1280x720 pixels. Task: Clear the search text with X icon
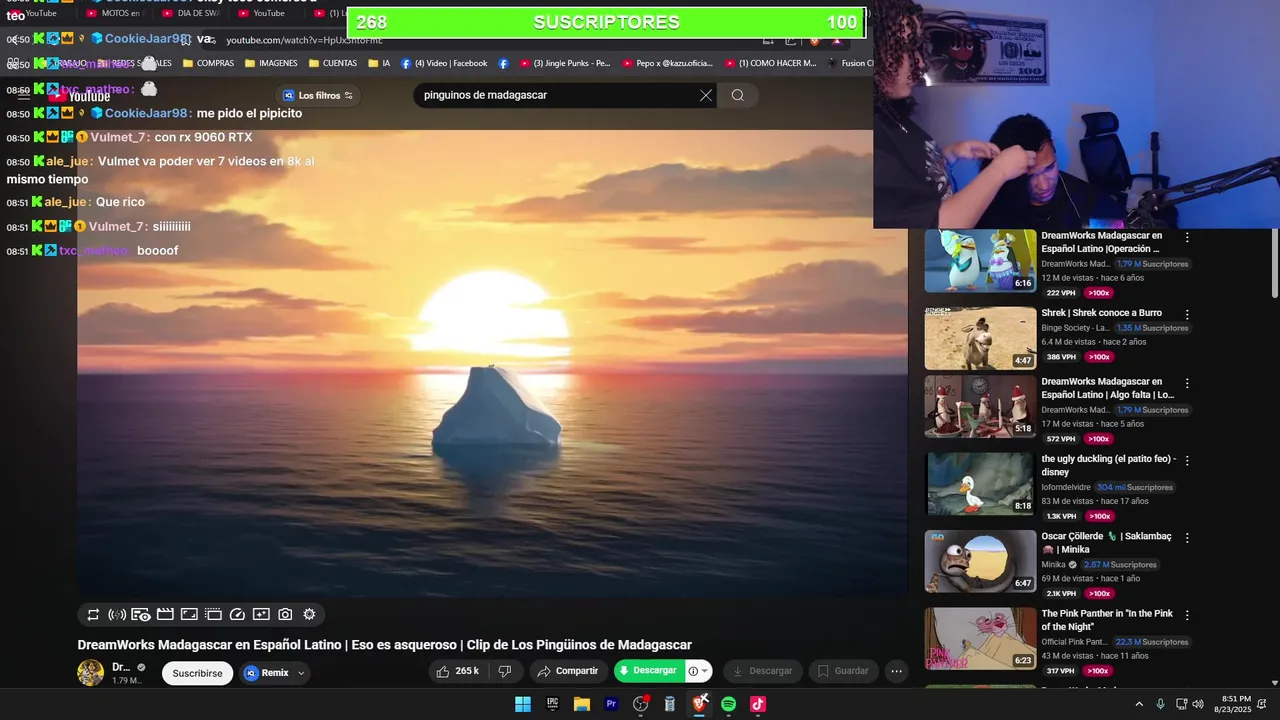(706, 95)
